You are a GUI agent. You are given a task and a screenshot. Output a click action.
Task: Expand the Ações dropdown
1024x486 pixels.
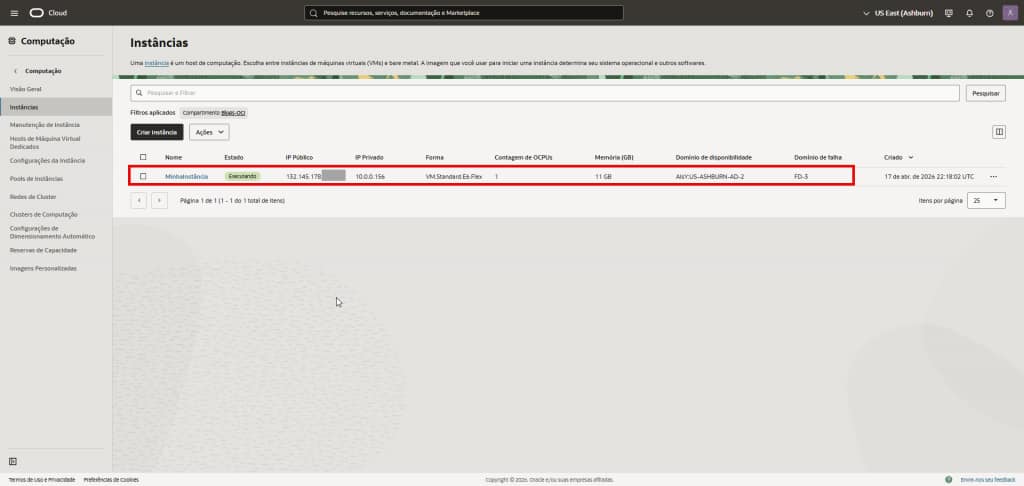209,132
